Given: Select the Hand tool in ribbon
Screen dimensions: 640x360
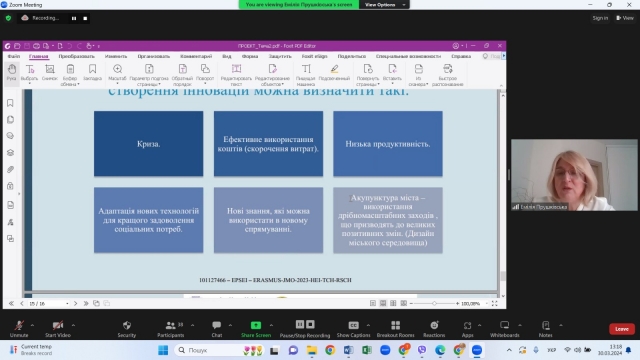Looking at the screenshot, I should [x=11, y=73].
